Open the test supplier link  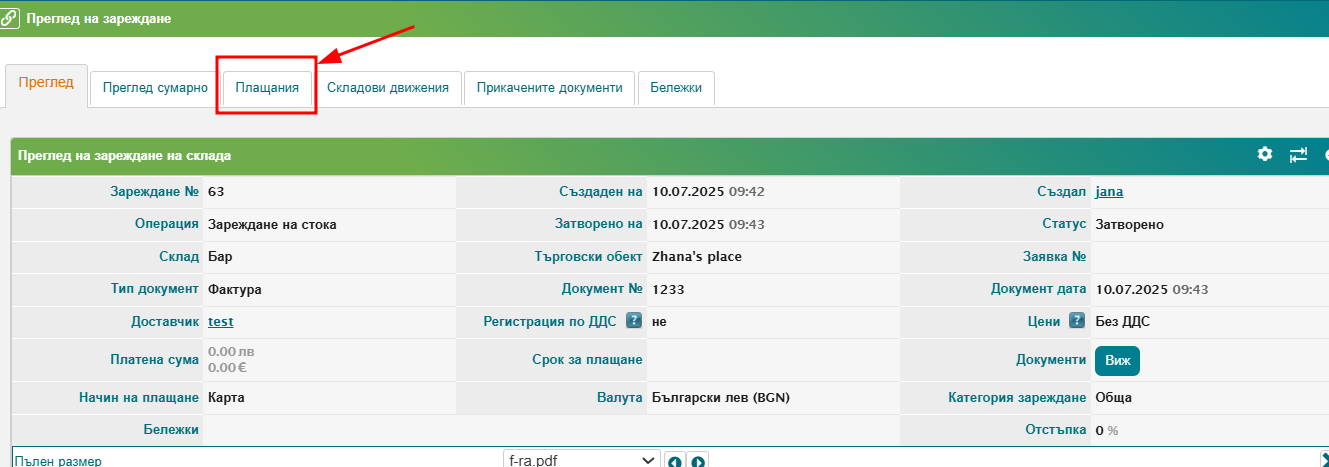pyautogui.click(x=220, y=321)
